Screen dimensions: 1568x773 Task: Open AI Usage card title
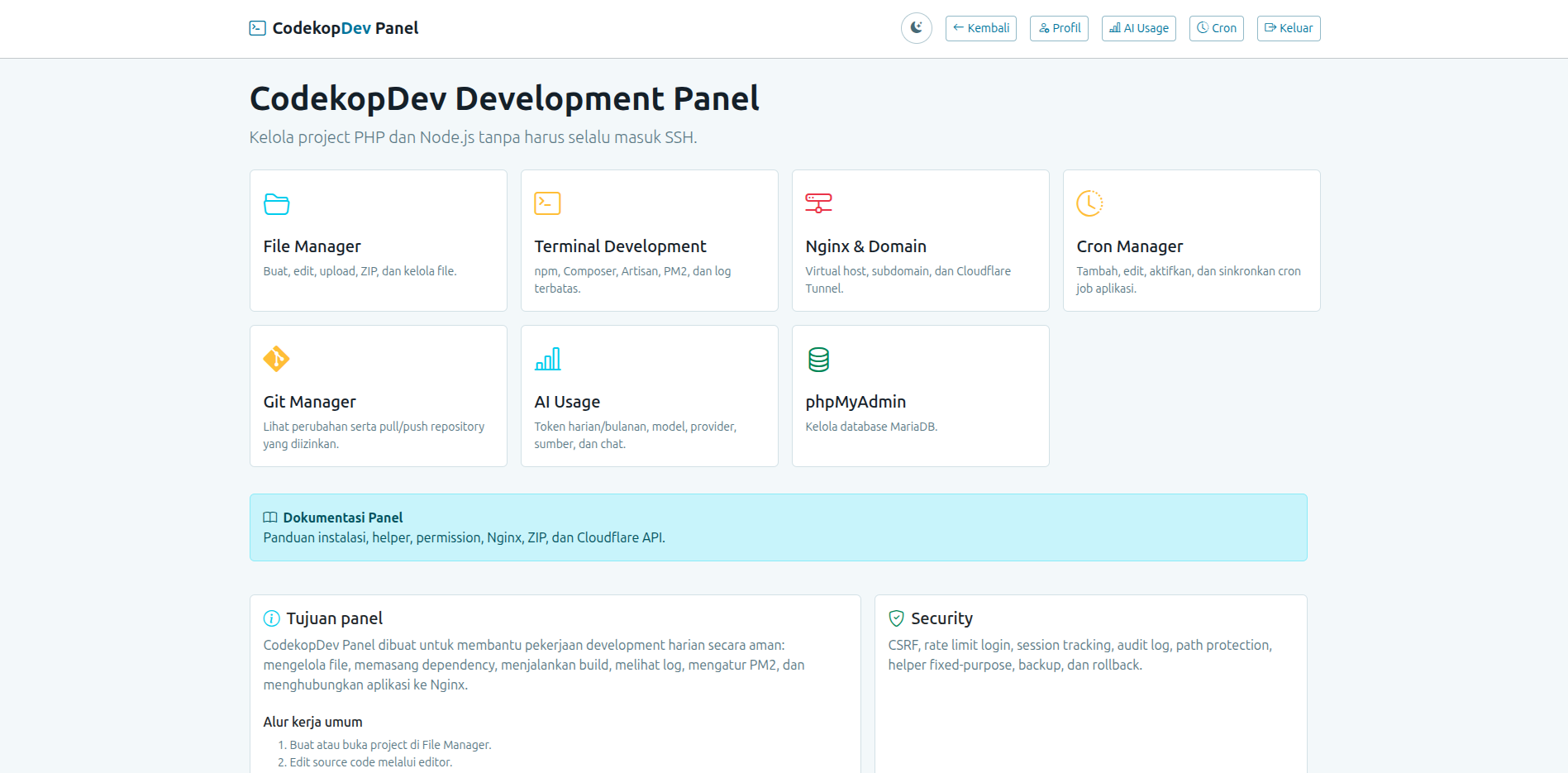[x=567, y=402]
